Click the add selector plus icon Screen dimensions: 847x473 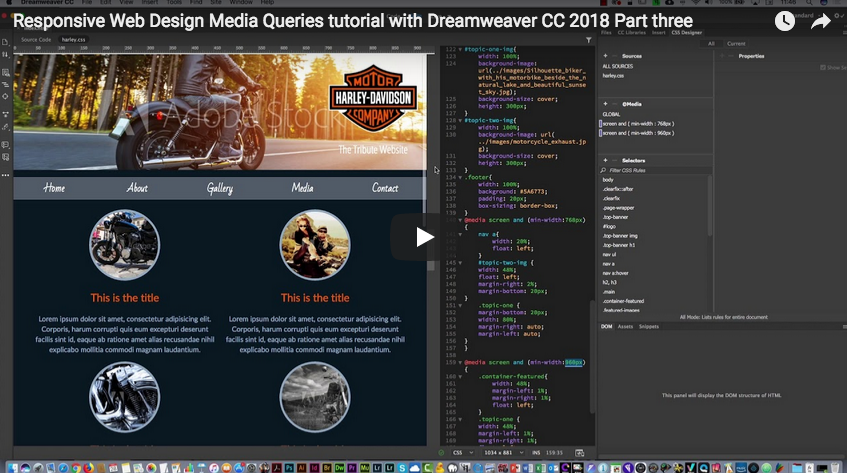pyautogui.click(x=605, y=160)
